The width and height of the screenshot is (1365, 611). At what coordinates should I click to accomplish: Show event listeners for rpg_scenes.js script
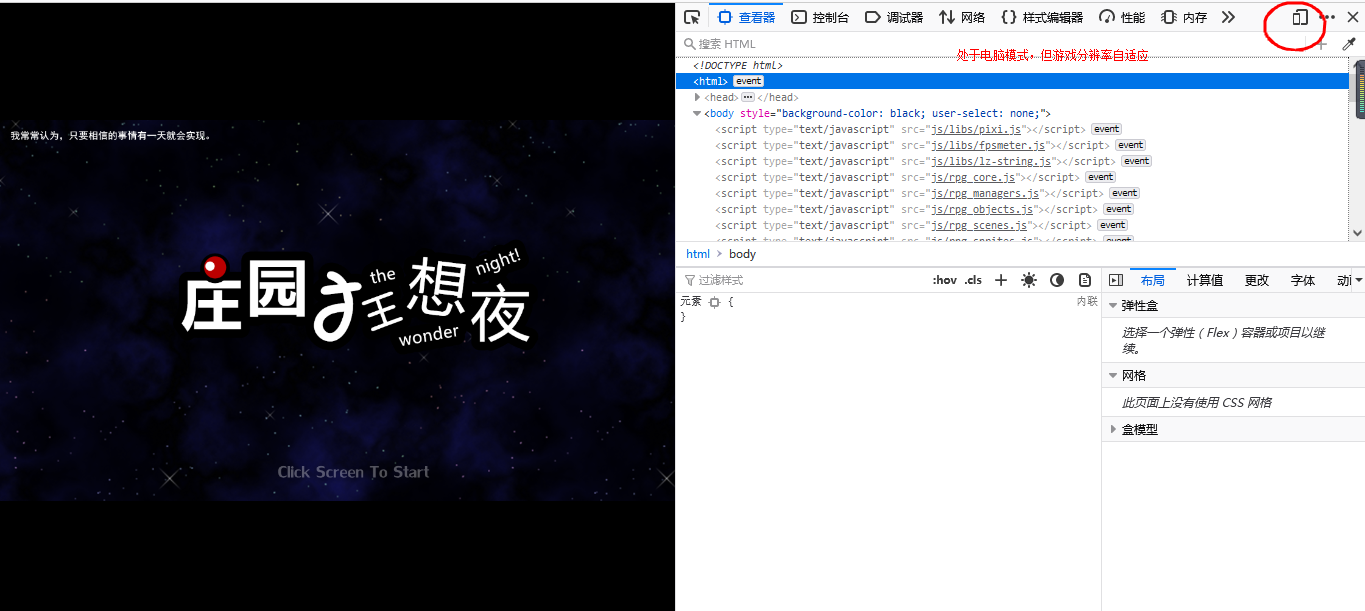pyautogui.click(x=1112, y=225)
